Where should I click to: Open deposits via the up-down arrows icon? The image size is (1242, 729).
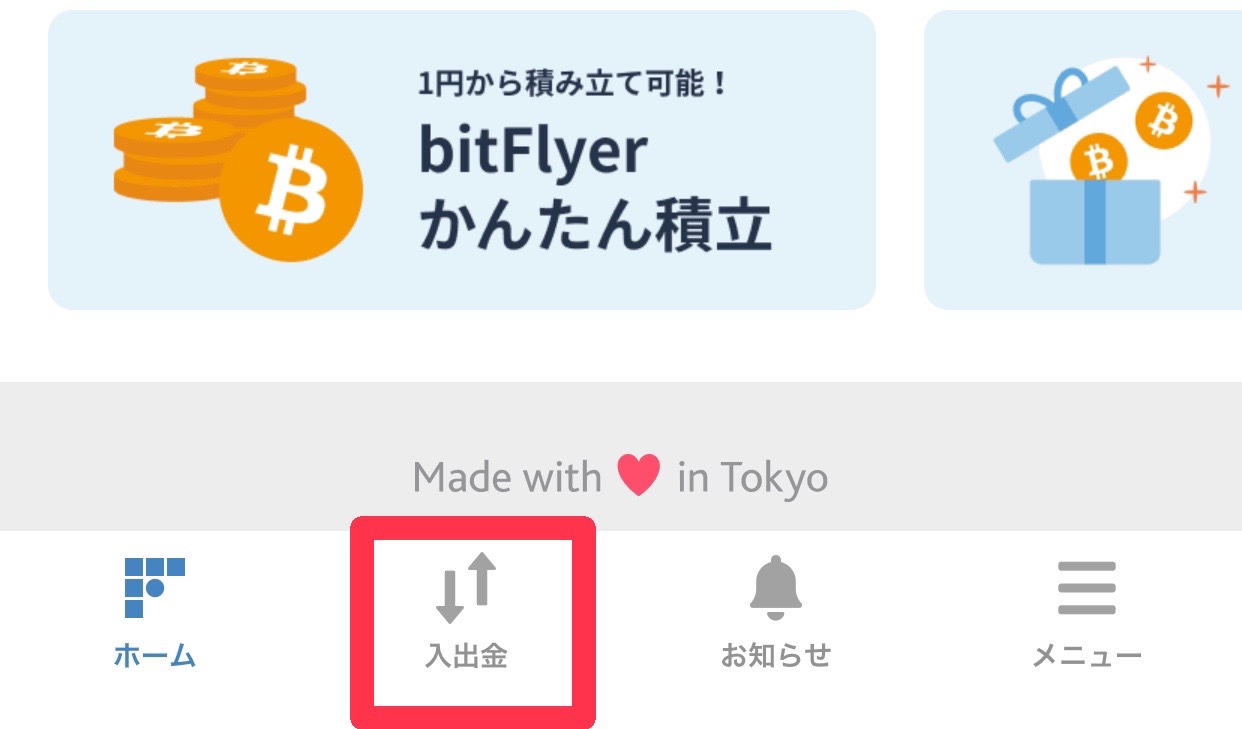(x=466, y=587)
